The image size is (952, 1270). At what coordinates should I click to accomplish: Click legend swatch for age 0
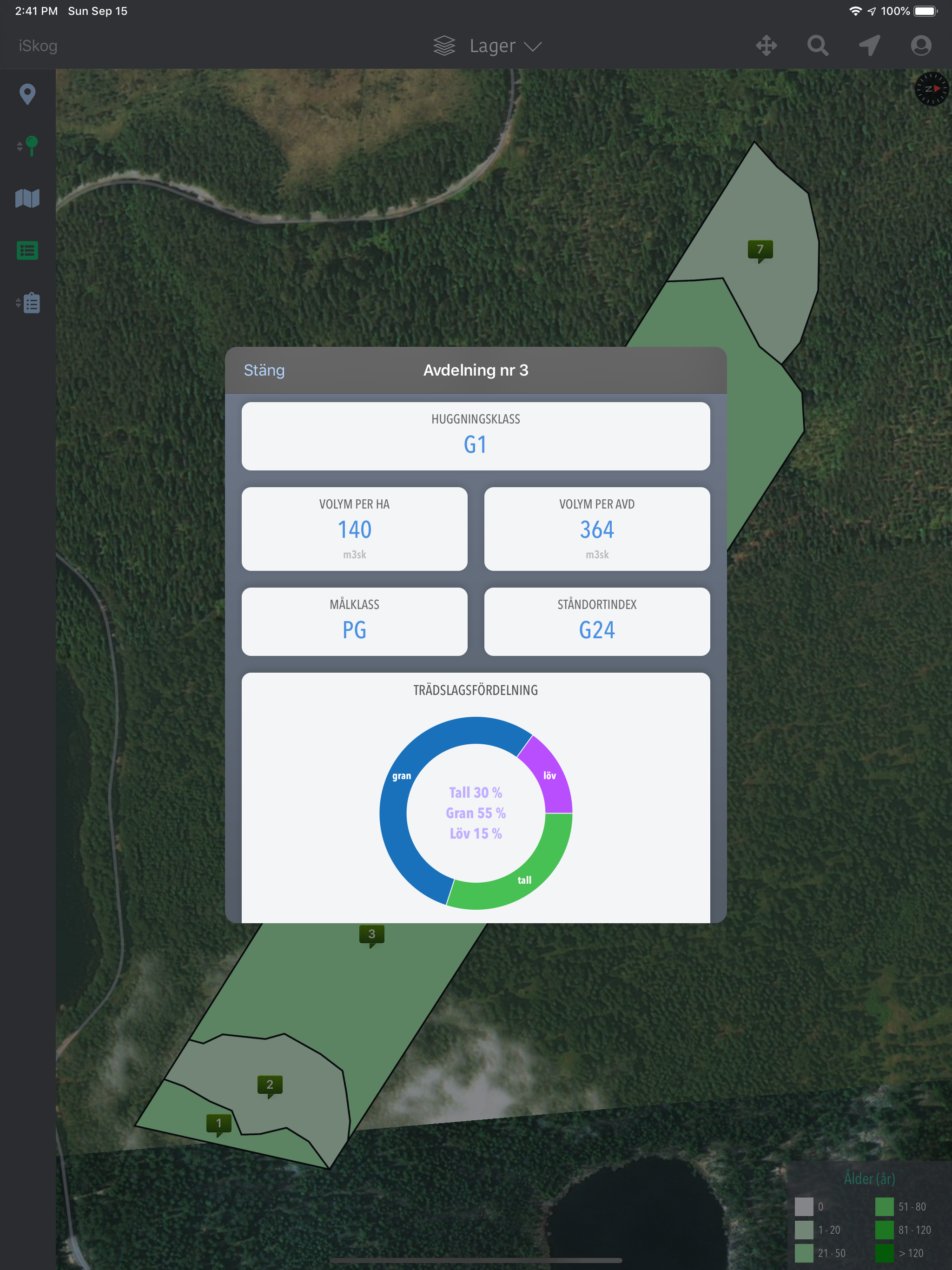point(804,1207)
